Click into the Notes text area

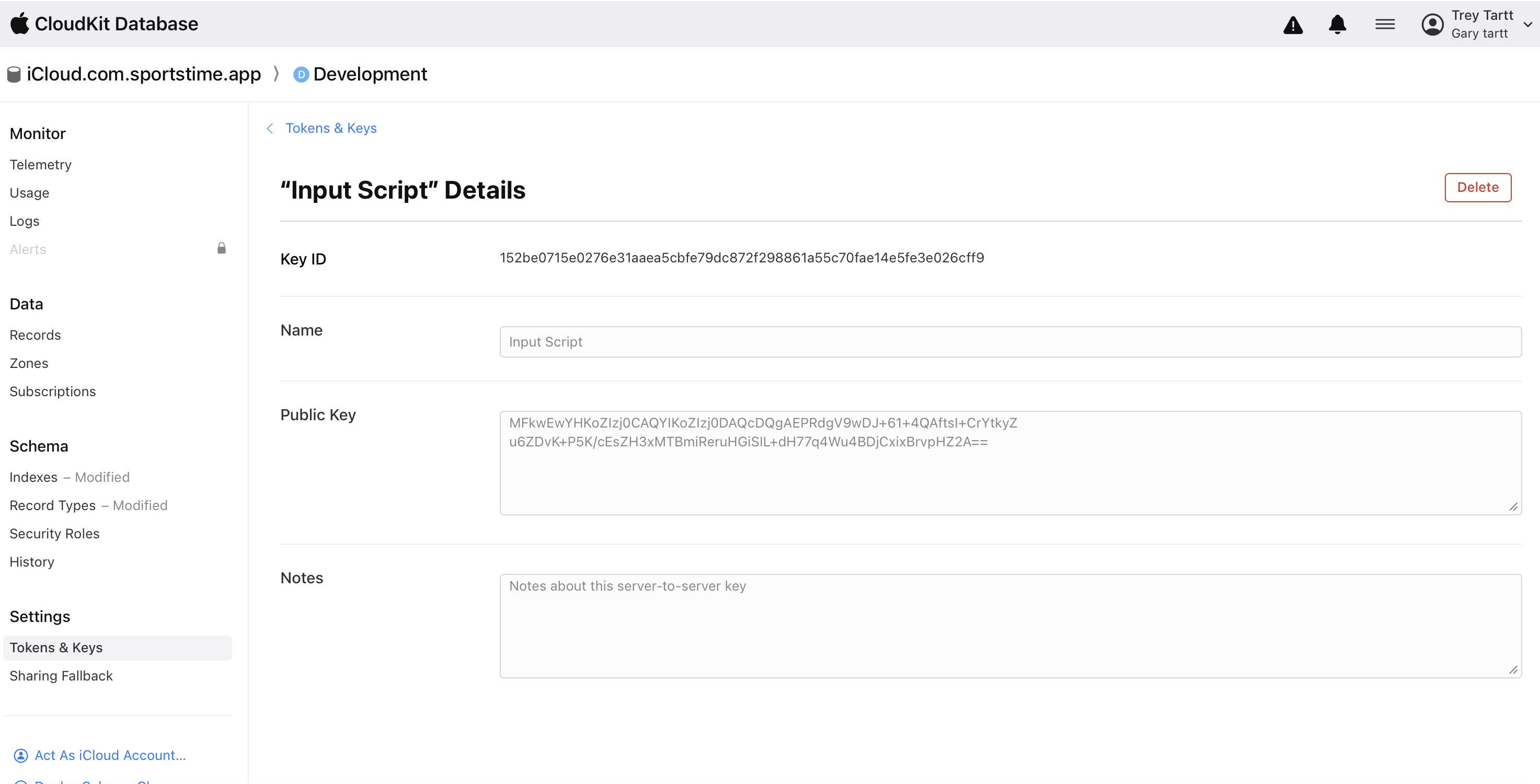pos(1010,626)
